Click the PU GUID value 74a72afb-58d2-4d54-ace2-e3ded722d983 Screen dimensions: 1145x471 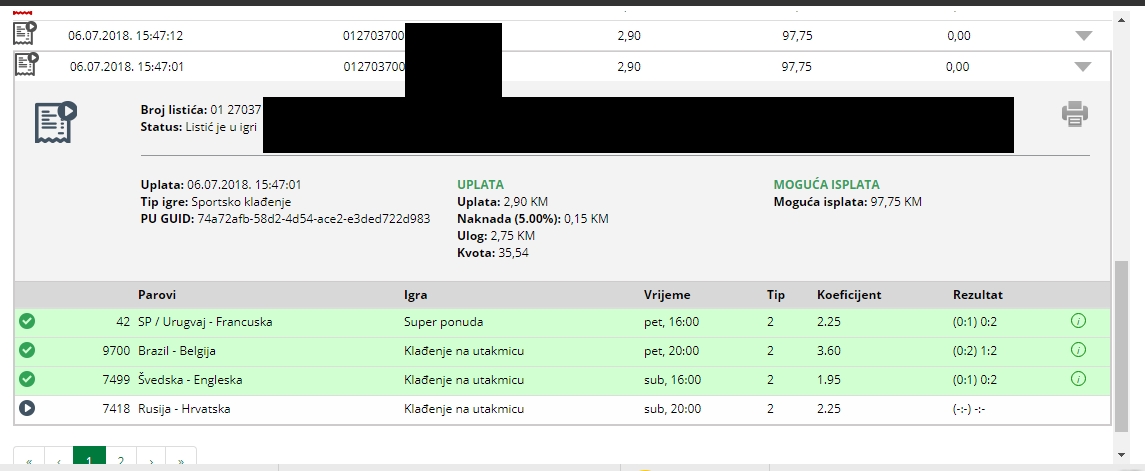(x=314, y=218)
